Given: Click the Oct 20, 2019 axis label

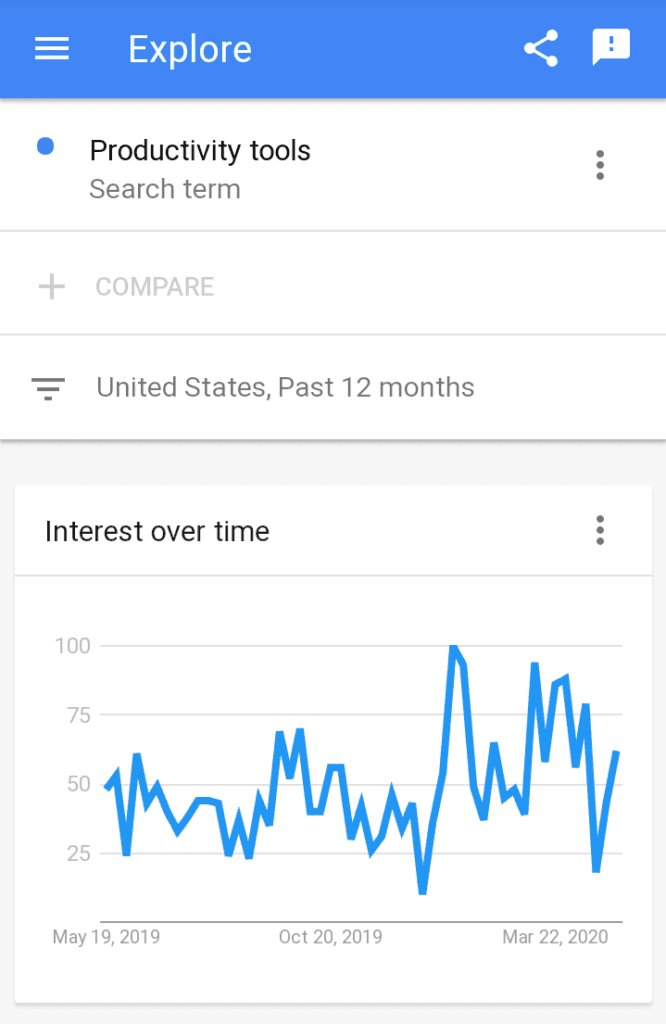Looking at the screenshot, I should (x=330, y=937).
